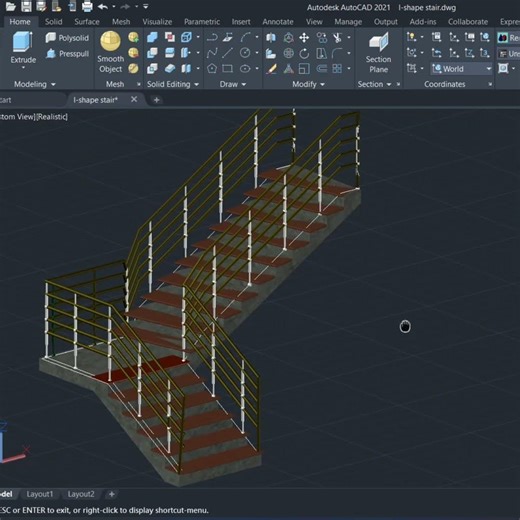The image size is (520, 520).
Task: Activate the Presspull tool
Action: click(68, 53)
